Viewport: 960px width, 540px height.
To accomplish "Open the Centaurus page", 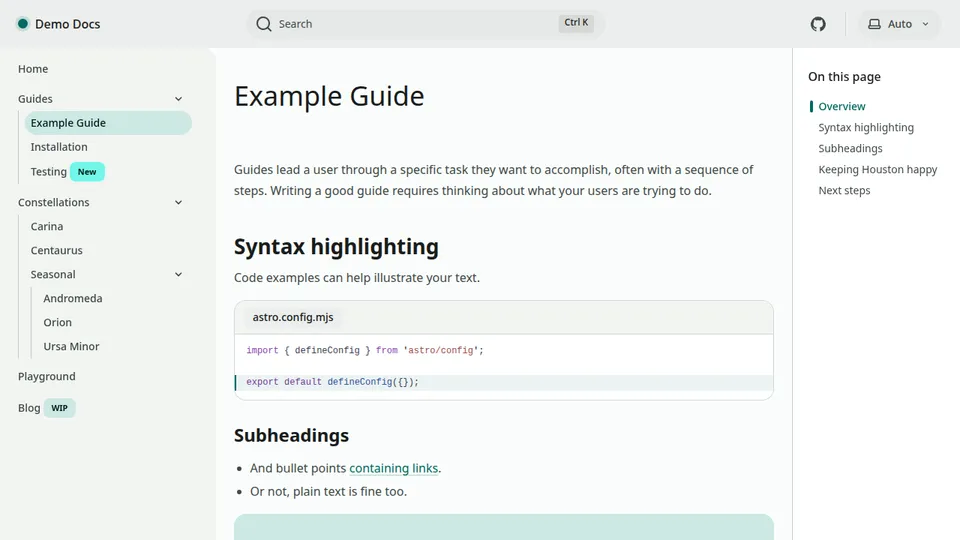I will coord(56,250).
